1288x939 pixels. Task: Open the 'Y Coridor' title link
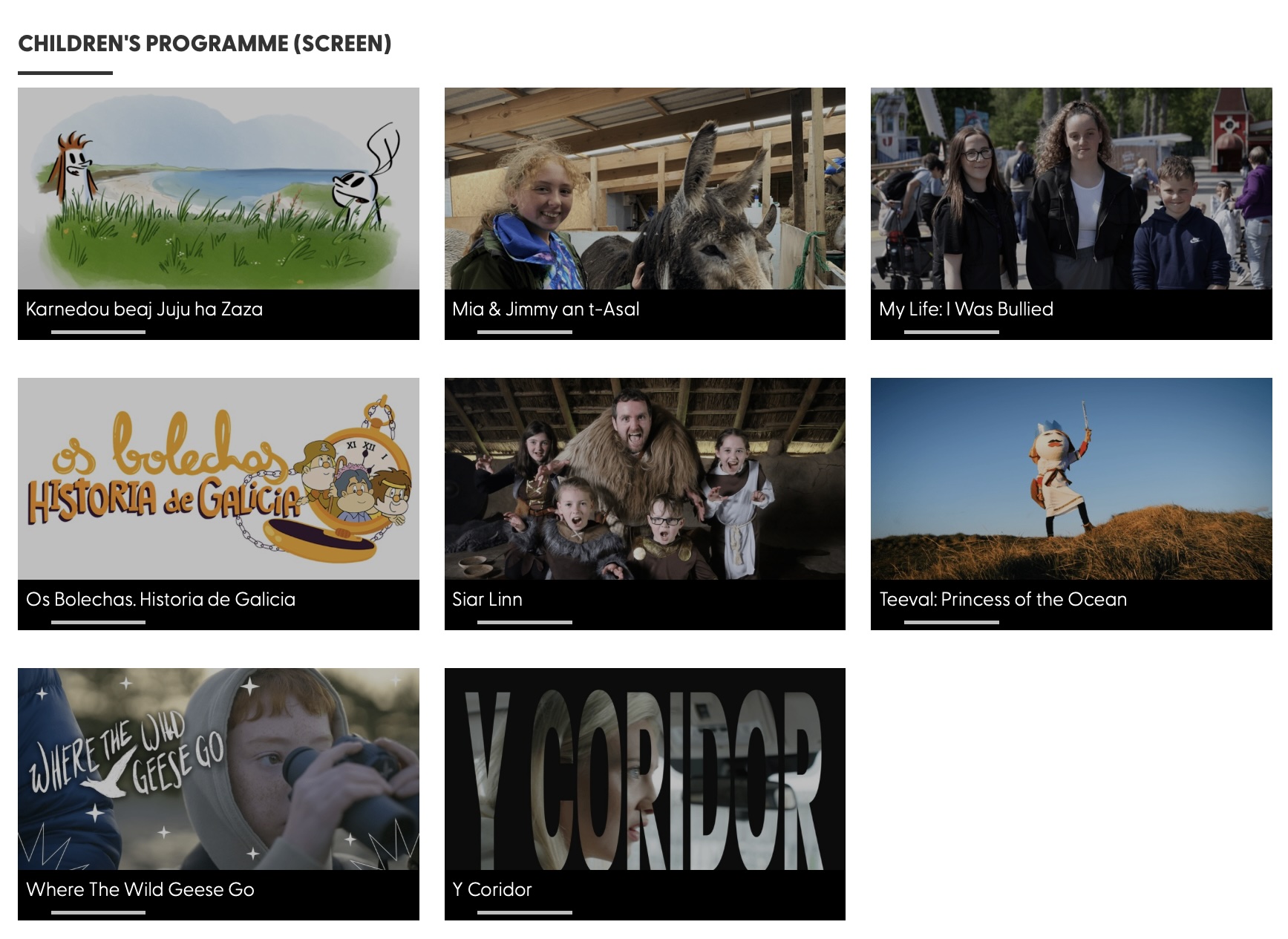pos(492,889)
